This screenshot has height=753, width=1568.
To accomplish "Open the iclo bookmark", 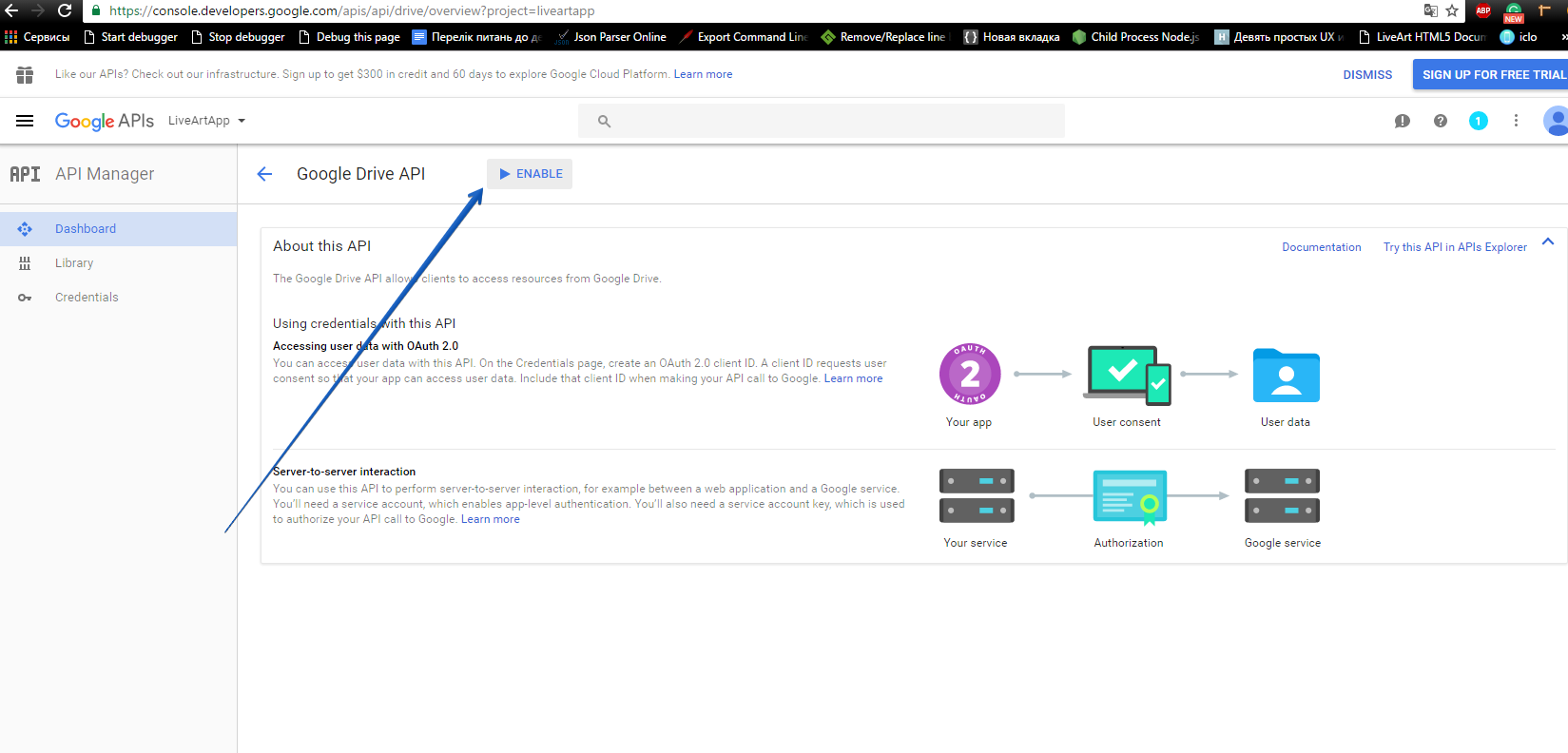I will coord(1519,37).
